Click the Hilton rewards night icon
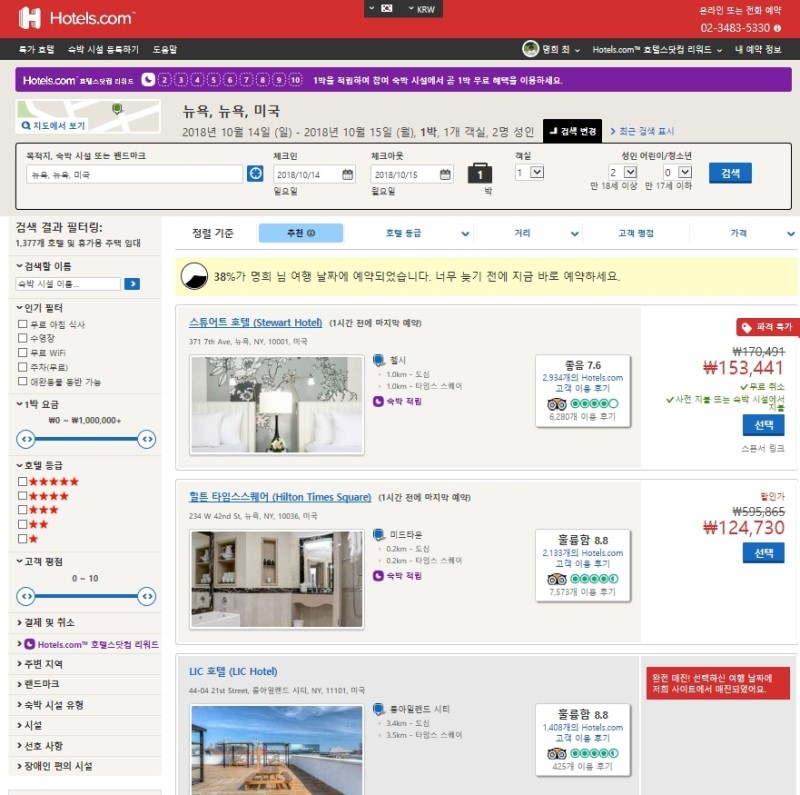The height and width of the screenshot is (795, 800). point(378,576)
